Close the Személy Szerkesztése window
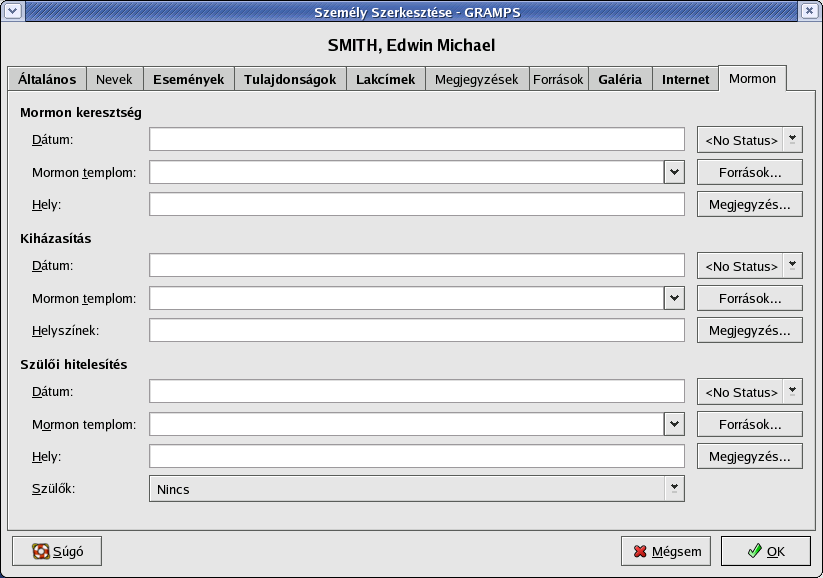Viewport: 823px width, 578px height. click(810, 11)
